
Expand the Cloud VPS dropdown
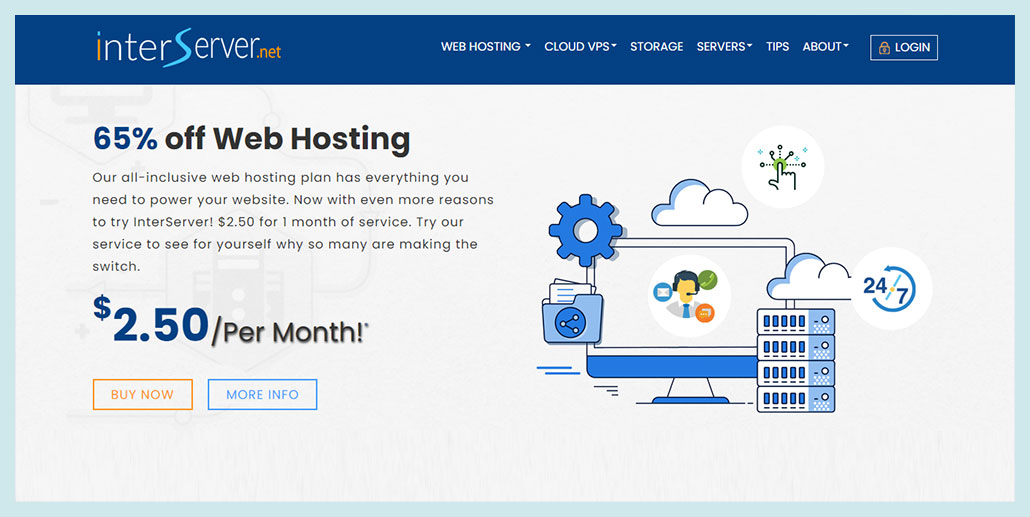point(580,47)
